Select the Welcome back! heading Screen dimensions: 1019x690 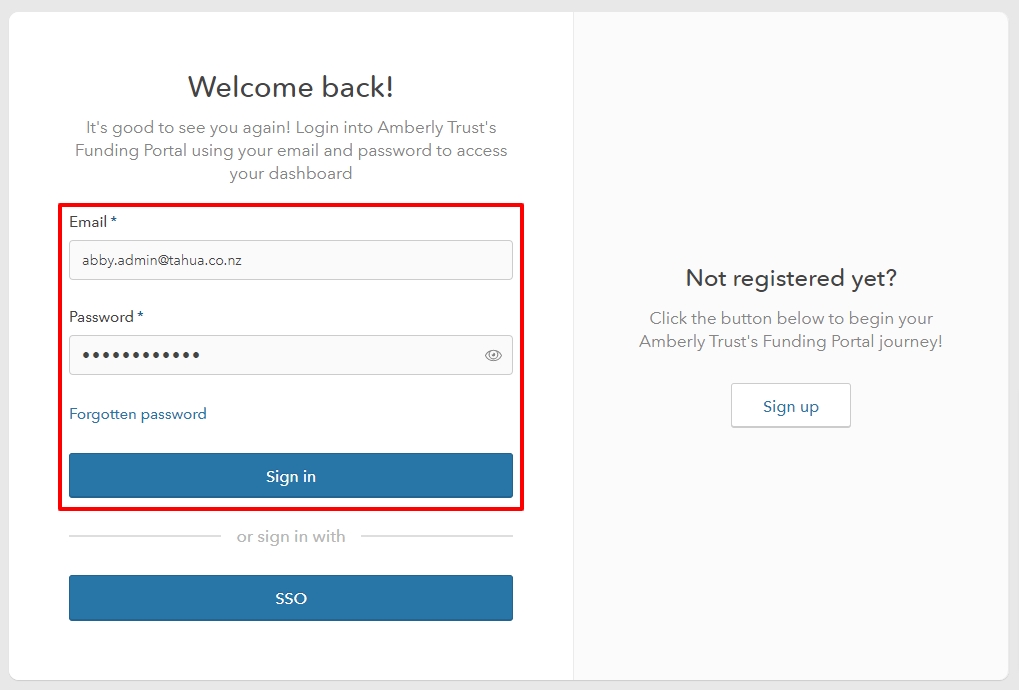[290, 87]
